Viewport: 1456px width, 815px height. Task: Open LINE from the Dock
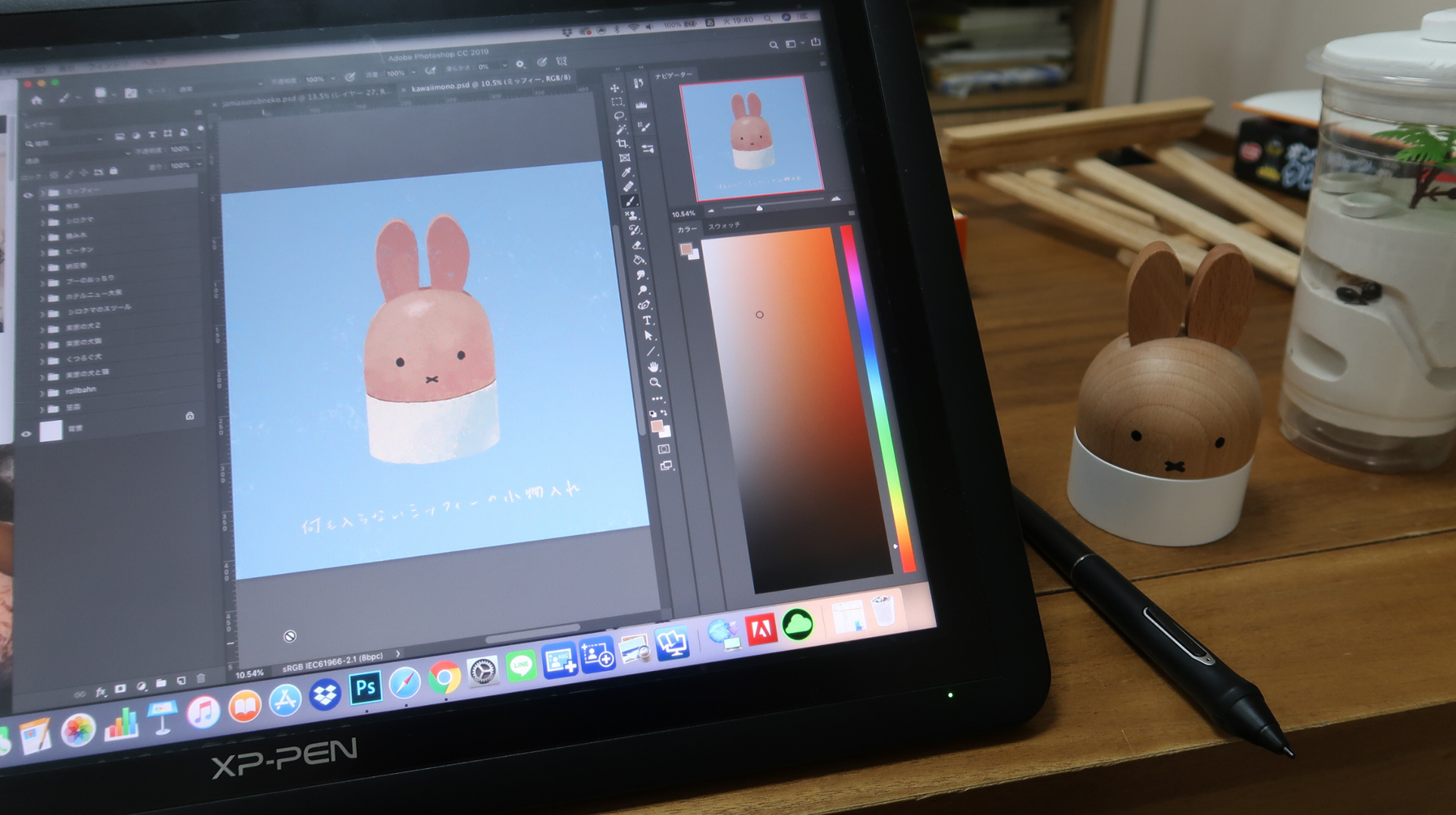tap(522, 666)
